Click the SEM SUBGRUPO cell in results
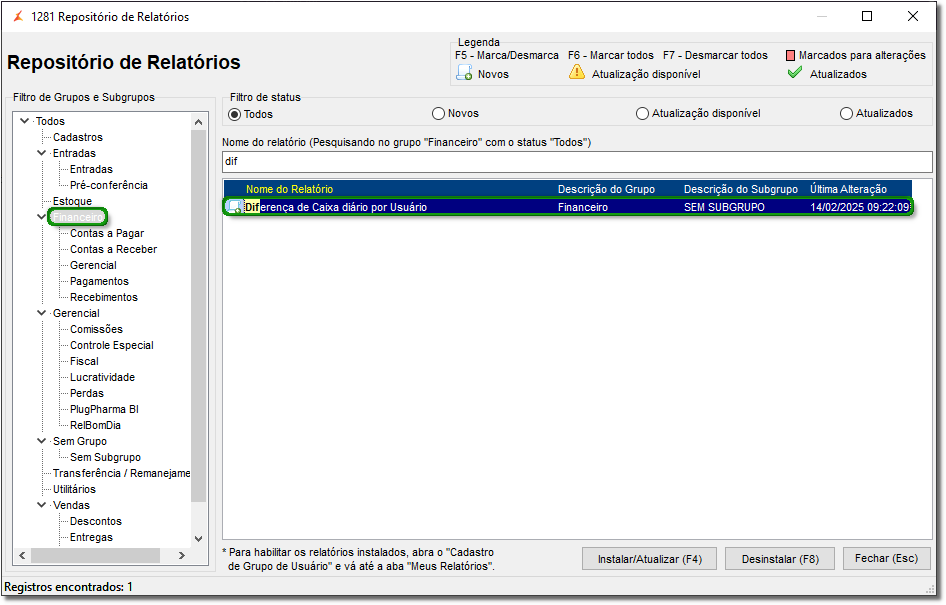Image resolution: width=946 pixels, height=605 pixels. click(724, 207)
